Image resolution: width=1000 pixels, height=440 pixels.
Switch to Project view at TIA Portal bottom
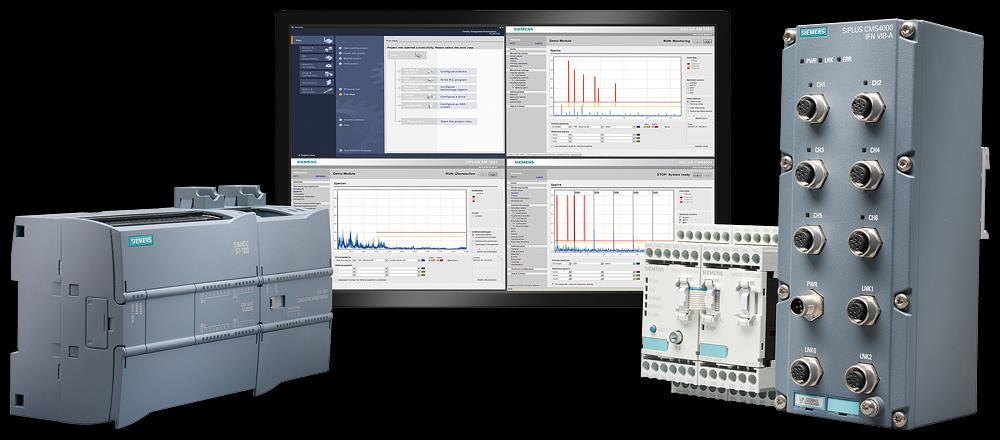click(x=307, y=155)
